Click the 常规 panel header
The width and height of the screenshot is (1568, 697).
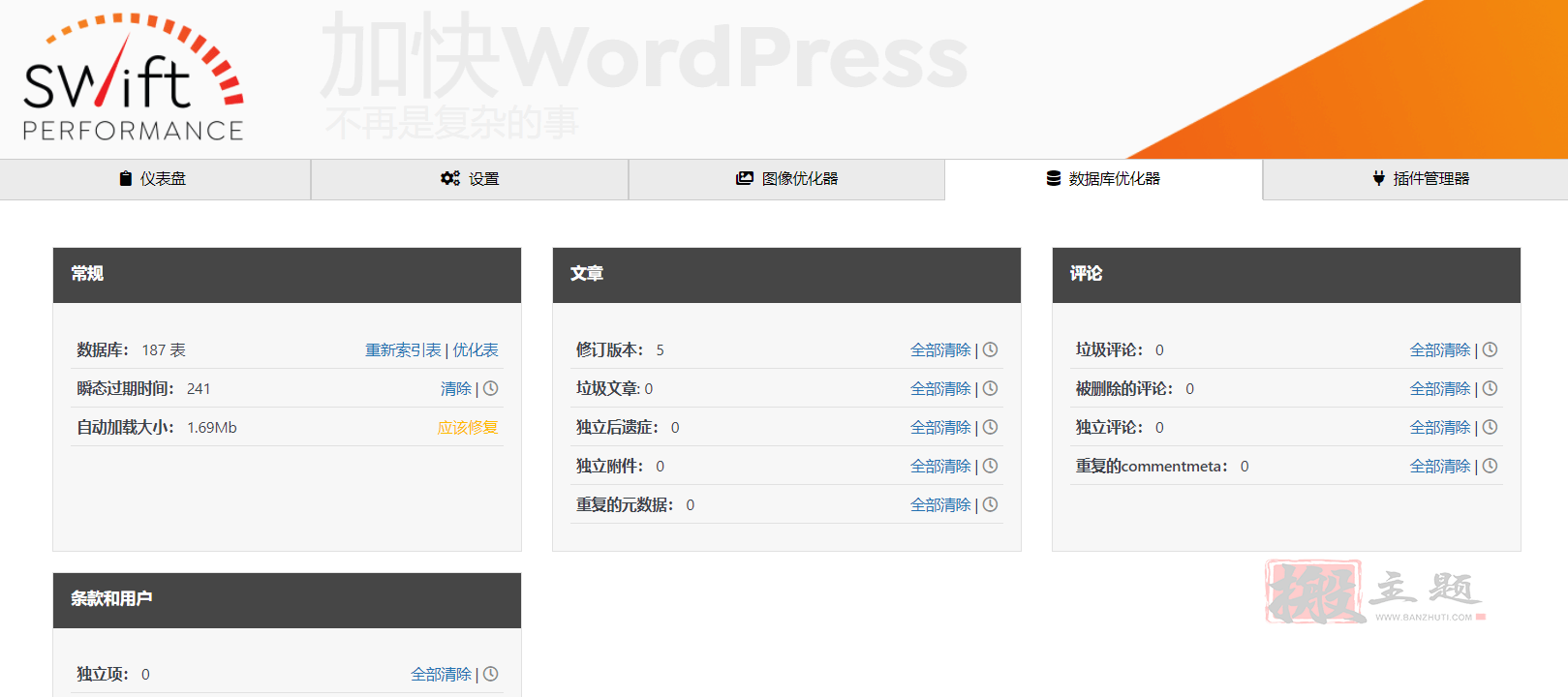coord(287,275)
